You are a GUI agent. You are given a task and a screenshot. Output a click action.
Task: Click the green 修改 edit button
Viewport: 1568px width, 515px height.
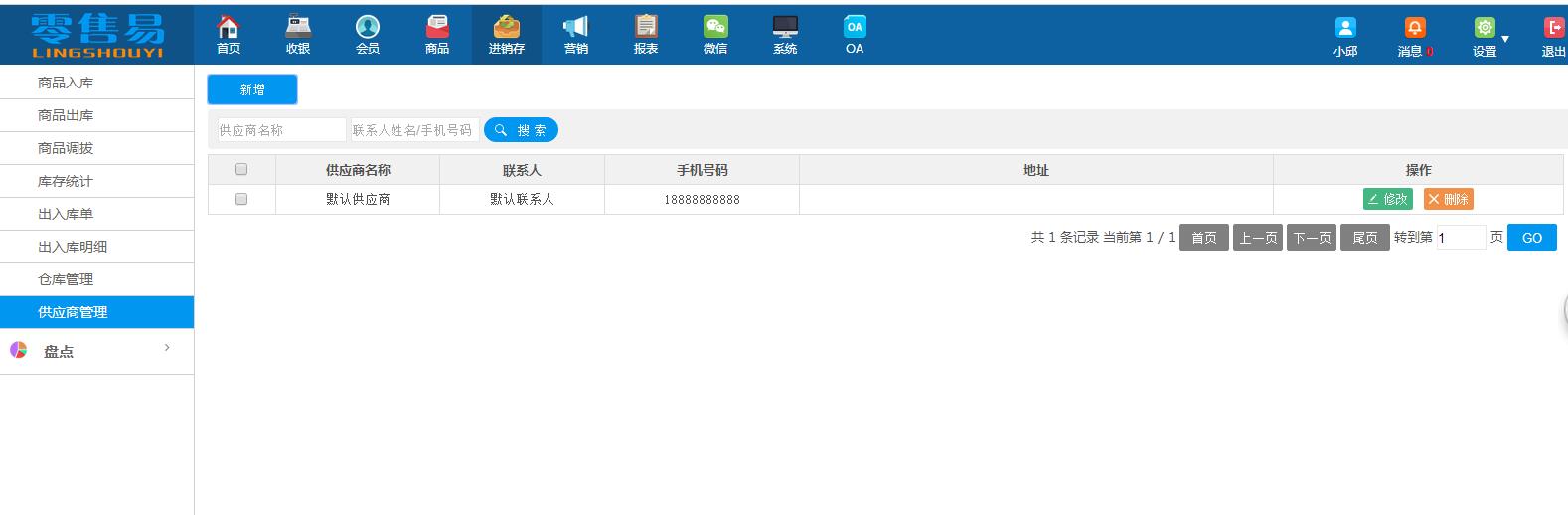tap(1387, 199)
